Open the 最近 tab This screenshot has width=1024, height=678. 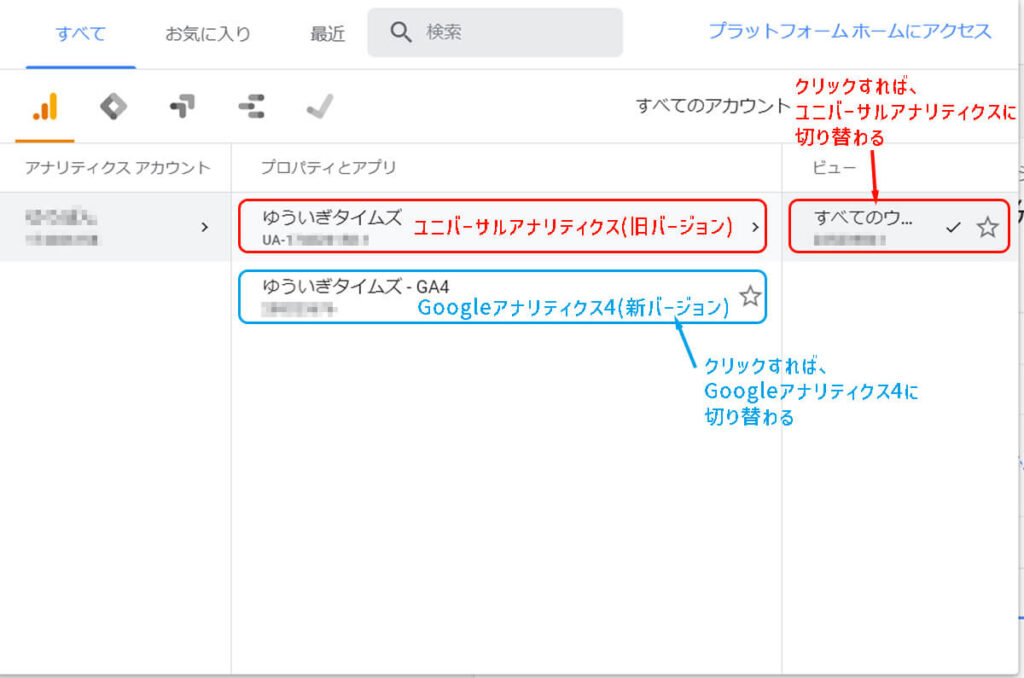point(327,34)
